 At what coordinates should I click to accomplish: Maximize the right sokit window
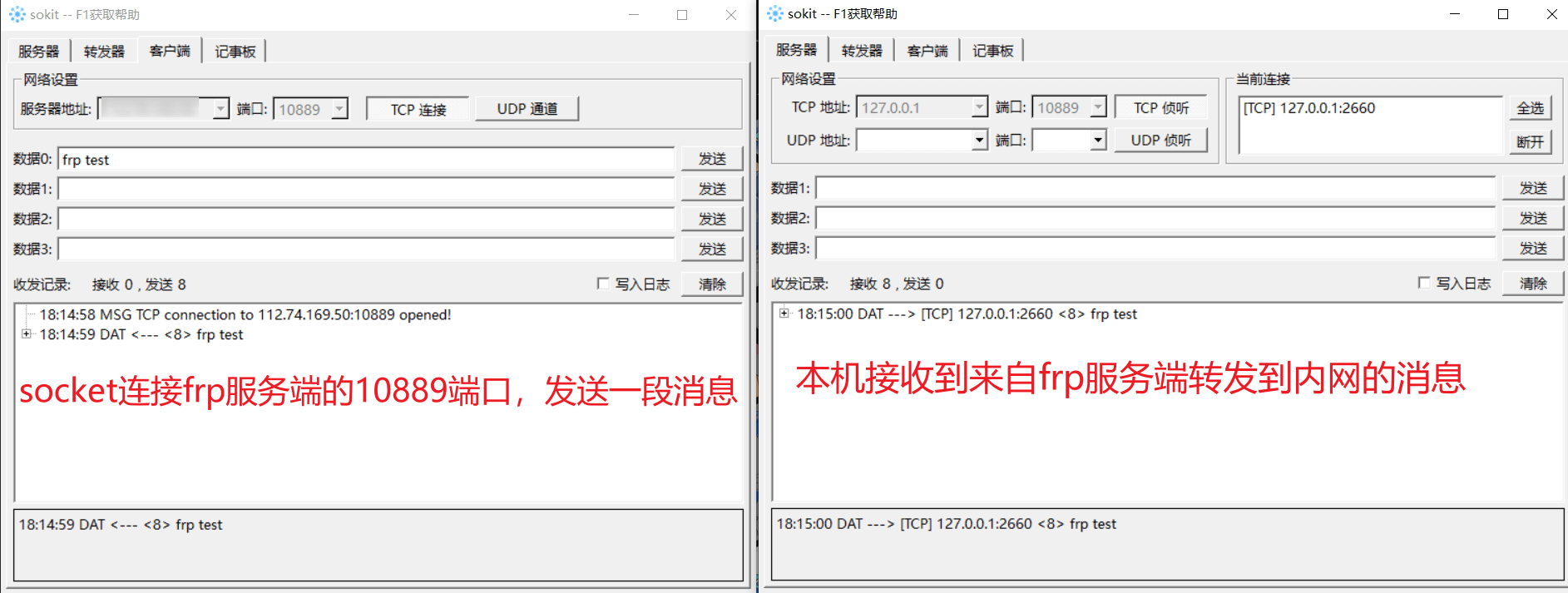coord(1503,14)
